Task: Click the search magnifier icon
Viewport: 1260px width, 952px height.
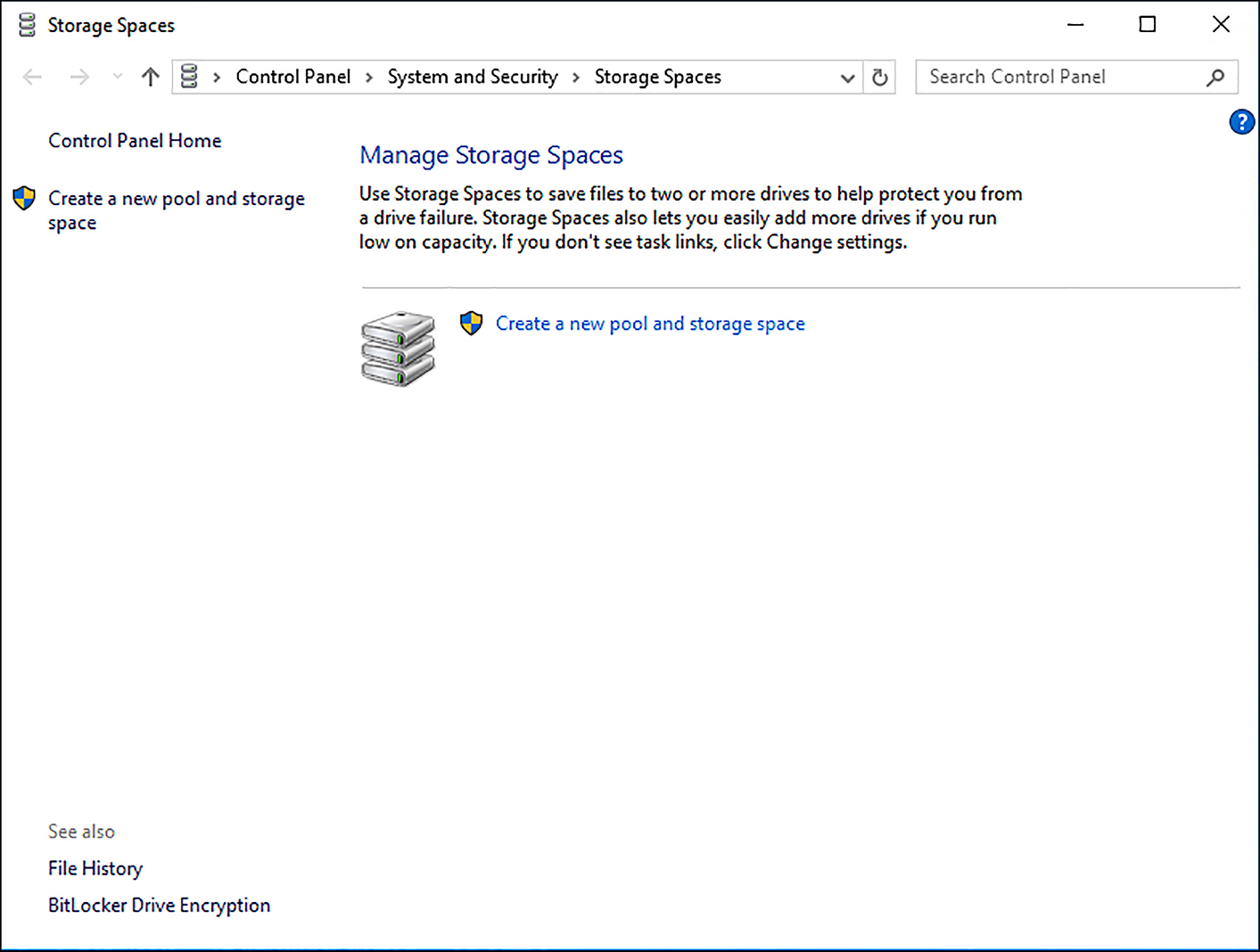Action: [1215, 78]
